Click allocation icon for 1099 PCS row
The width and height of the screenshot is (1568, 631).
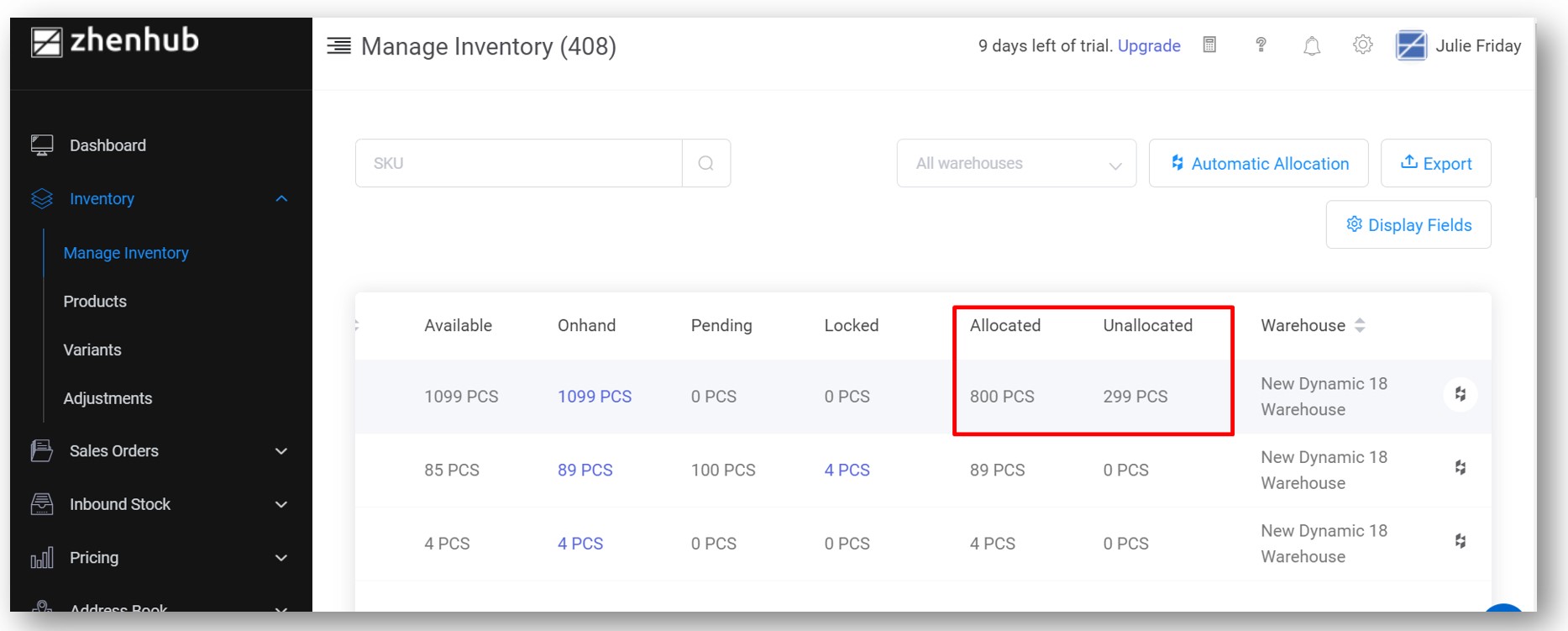(x=1460, y=394)
